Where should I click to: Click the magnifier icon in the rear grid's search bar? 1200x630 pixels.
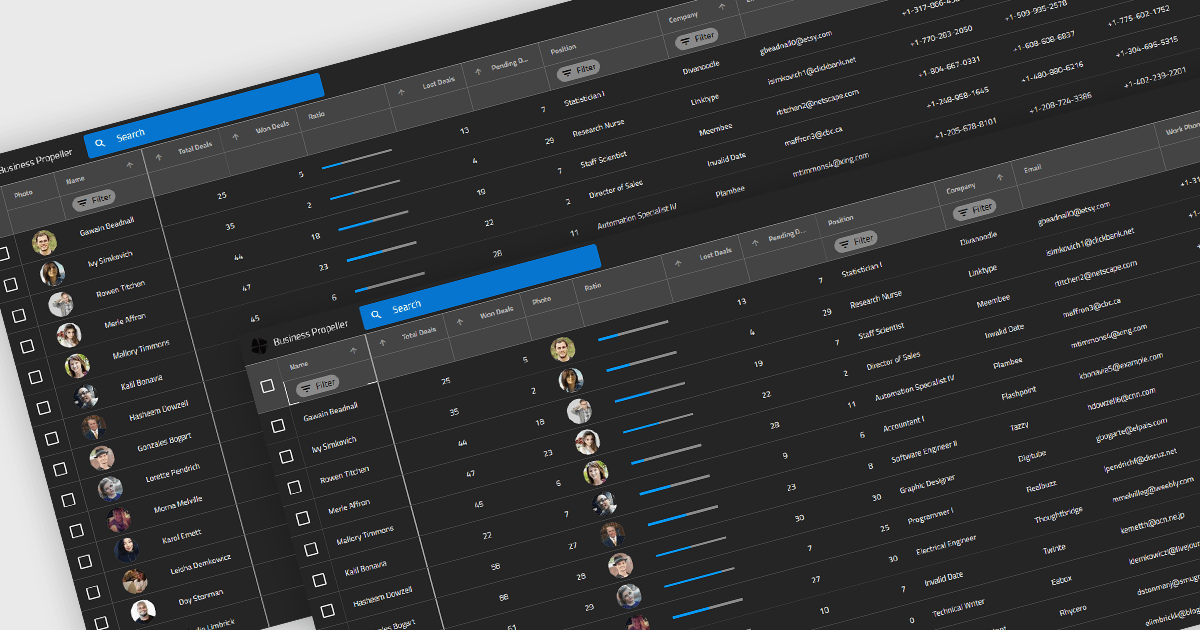click(99, 142)
